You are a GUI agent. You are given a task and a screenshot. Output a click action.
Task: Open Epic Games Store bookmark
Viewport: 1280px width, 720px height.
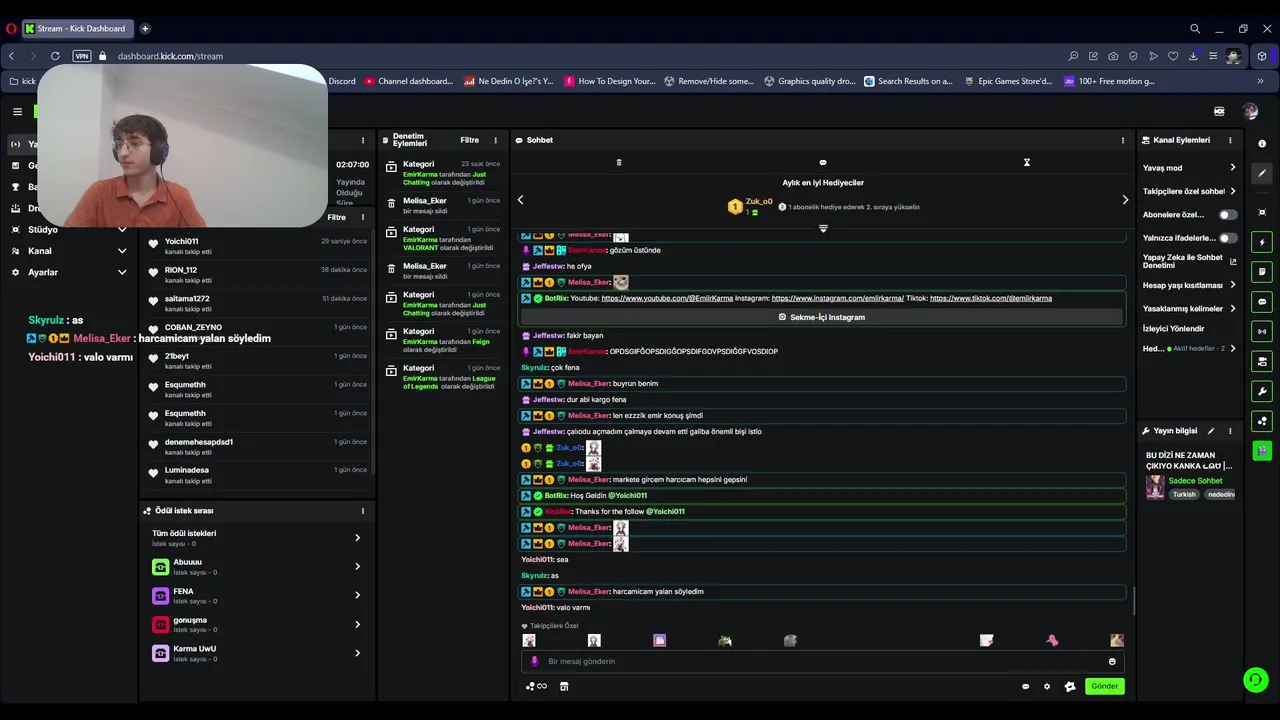[x=1009, y=81]
